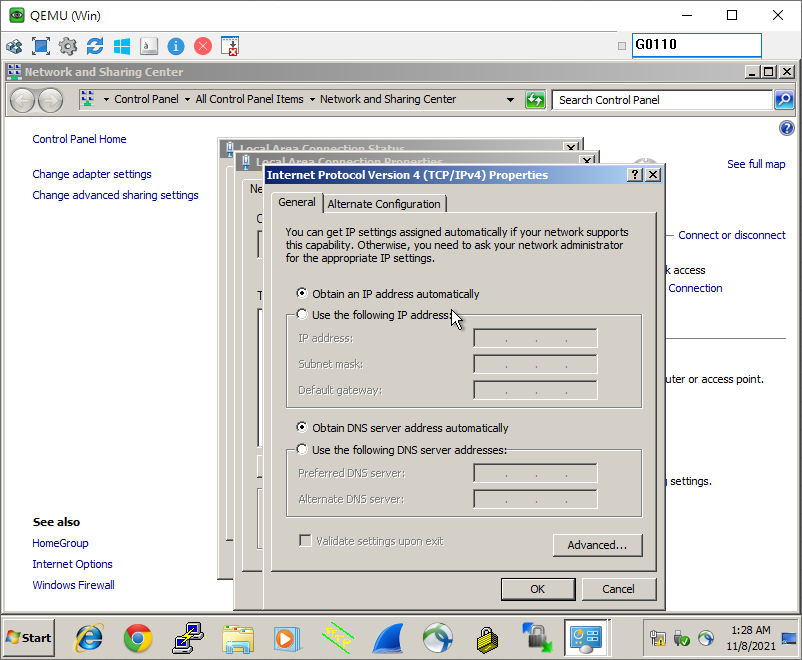Viewport: 802px width, 660px height.
Task: Open Internet Explorer from the taskbar
Action: 89,637
